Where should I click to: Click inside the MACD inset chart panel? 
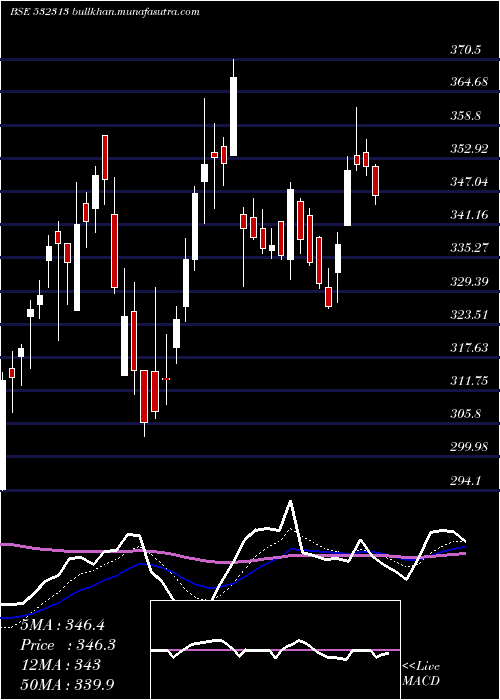pyautogui.click(x=275, y=650)
